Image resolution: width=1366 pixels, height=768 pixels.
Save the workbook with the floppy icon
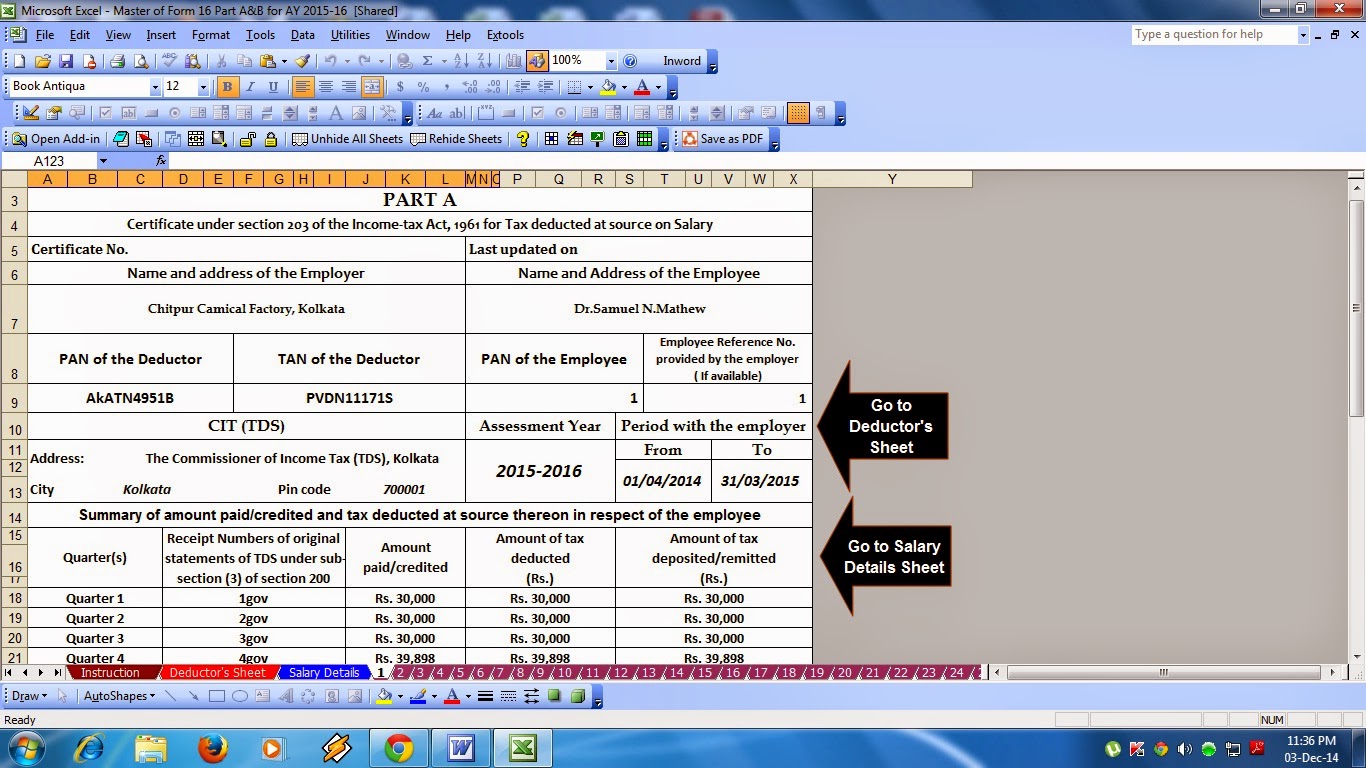[66, 61]
